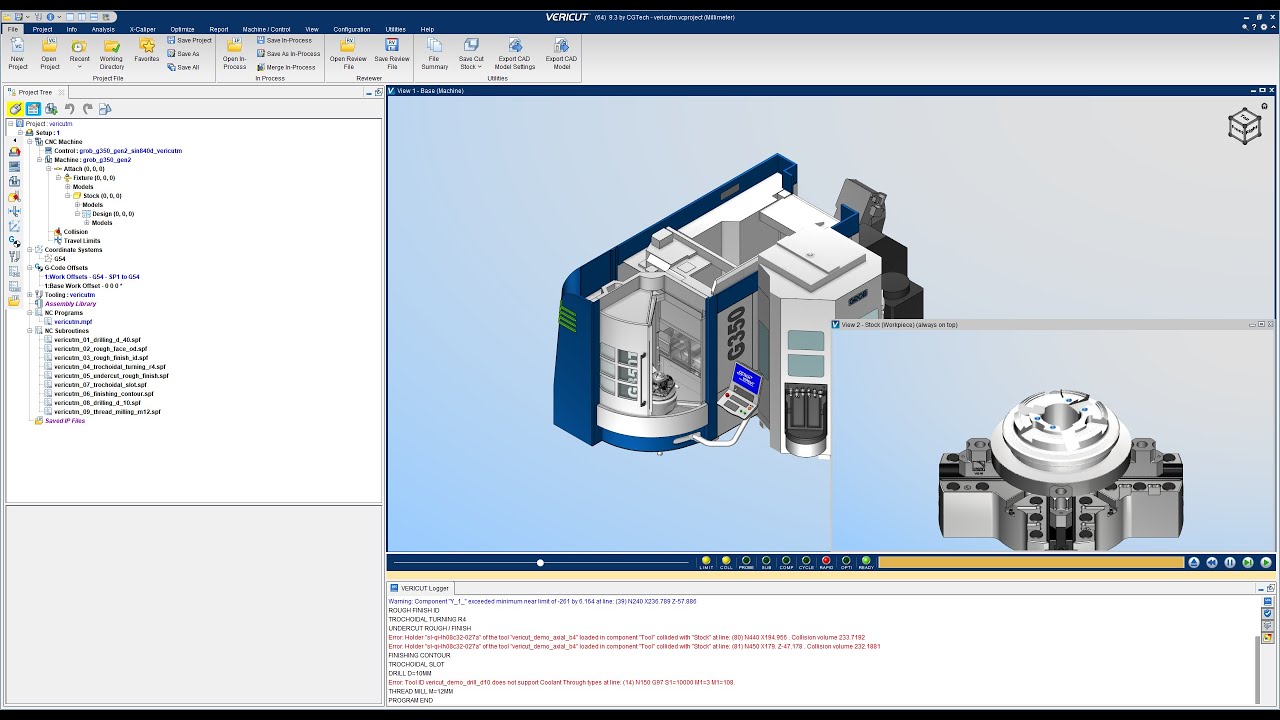The height and width of the screenshot is (720, 1280).
Task: Open the Recent projects dropdown
Action: pyautogui.click(x=79, y=54)
